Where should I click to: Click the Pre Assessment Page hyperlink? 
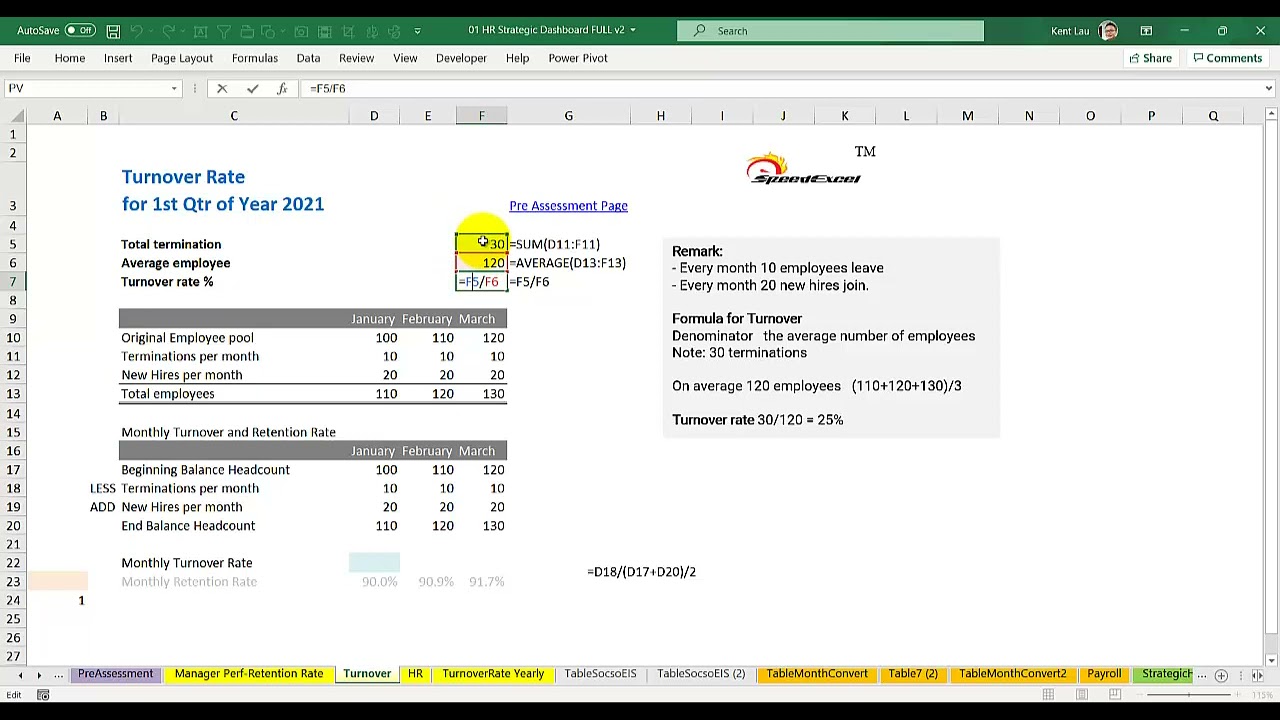[568, 206]
